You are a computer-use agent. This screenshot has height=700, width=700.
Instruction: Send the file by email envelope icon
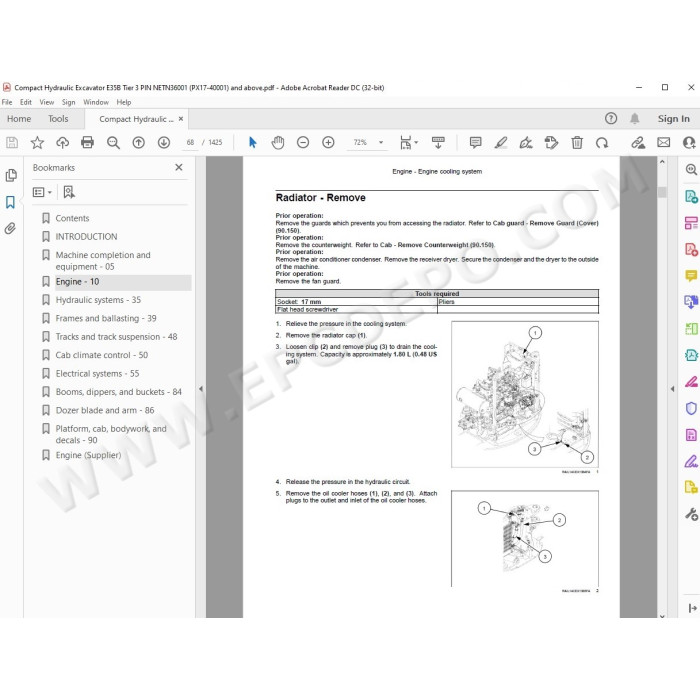tap(663, 142)
